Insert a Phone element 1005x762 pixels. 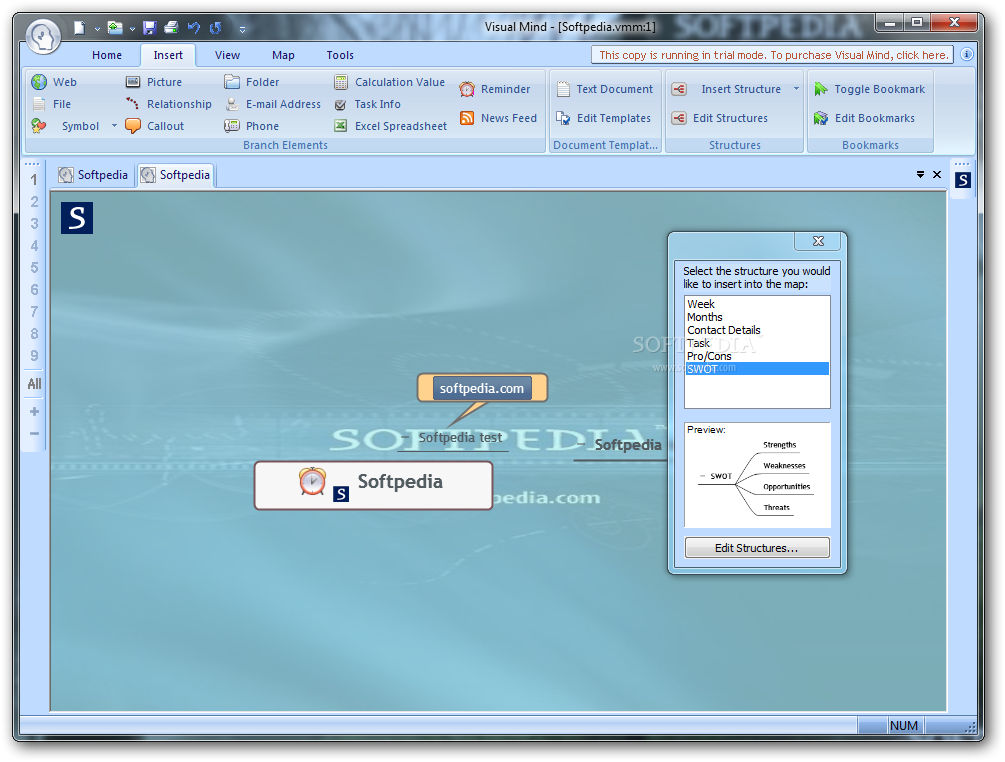coord(251,126)
